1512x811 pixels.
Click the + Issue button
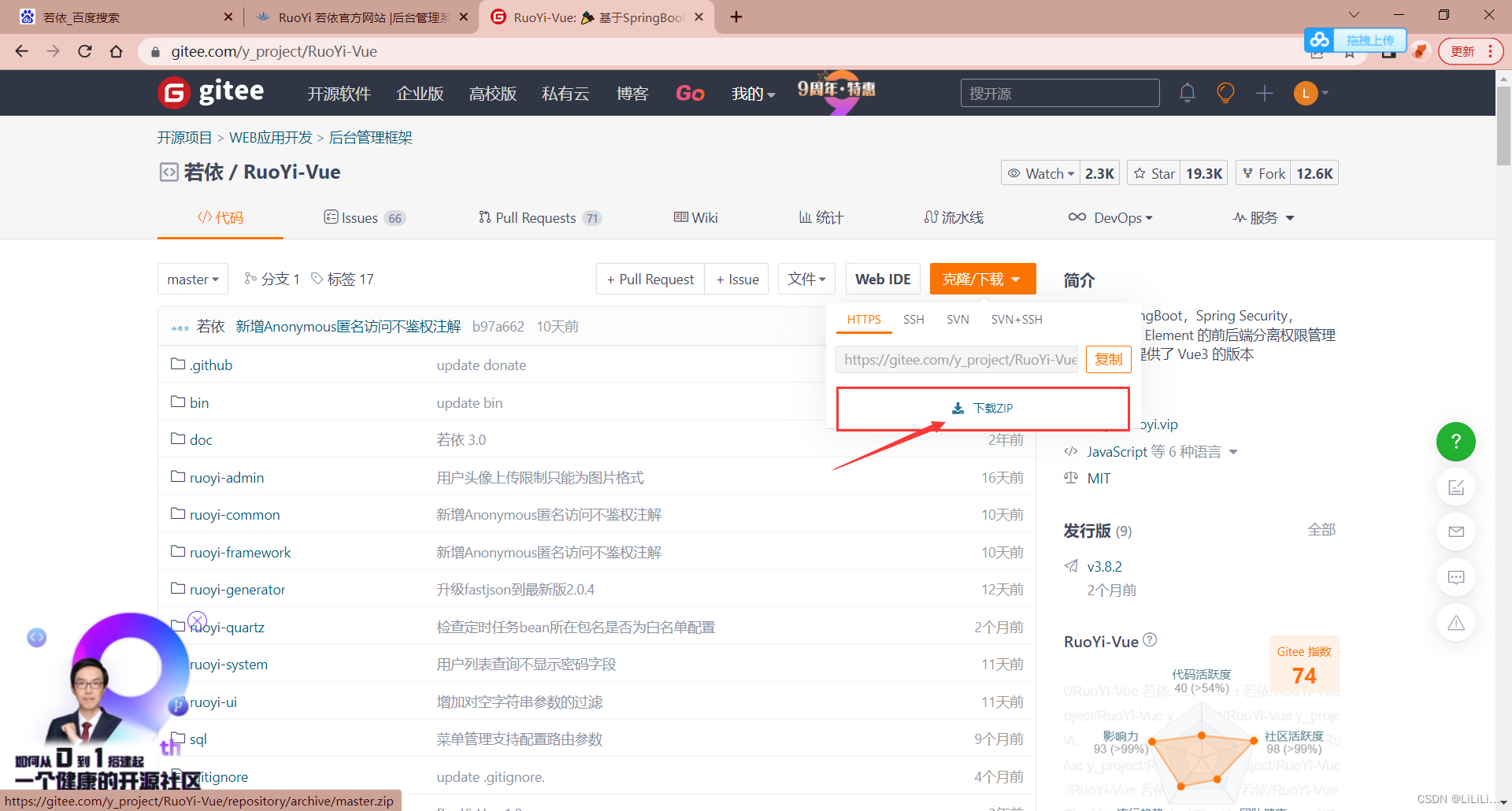737,279
